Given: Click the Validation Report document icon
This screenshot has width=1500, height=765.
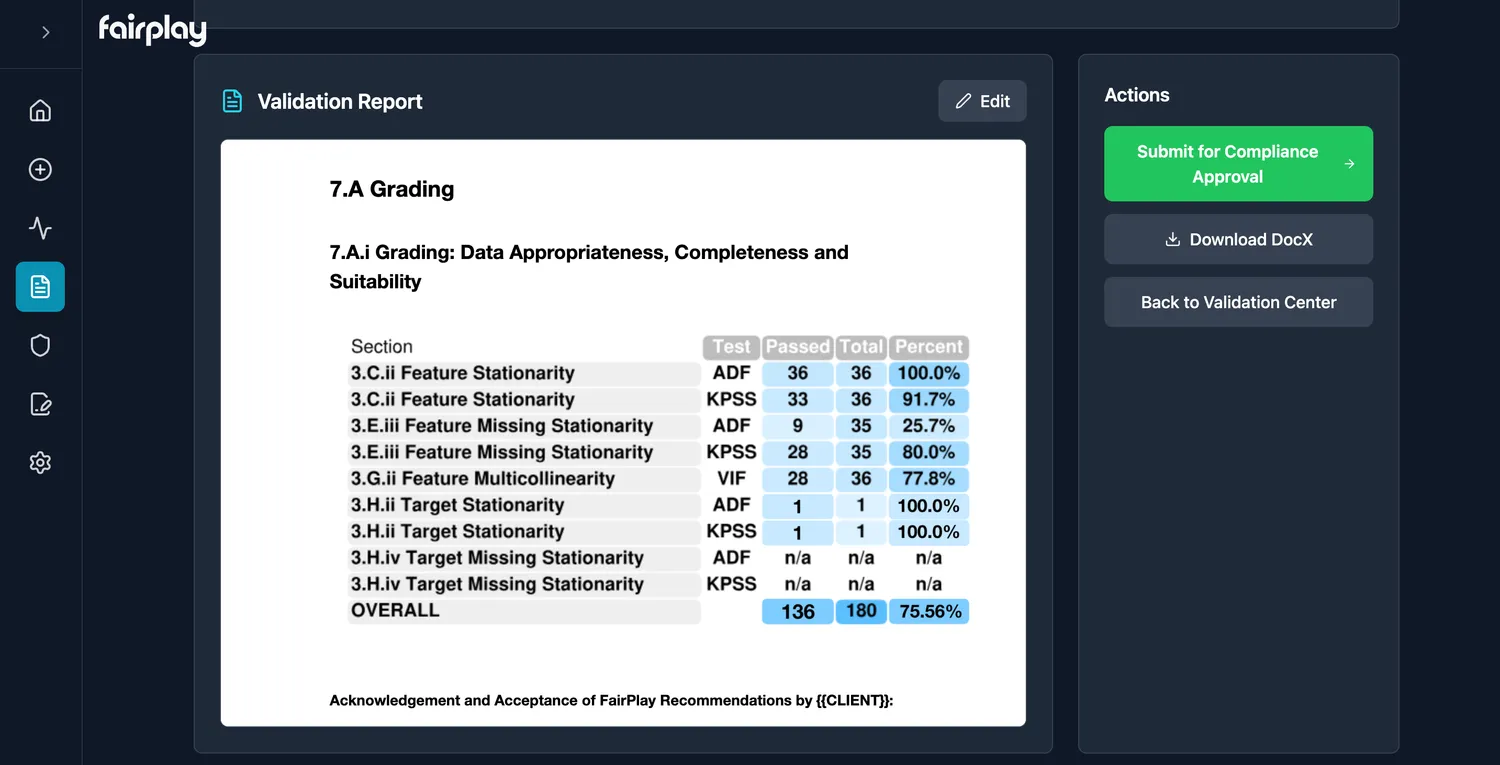Looking at the screenshot, I should point(232,101).
